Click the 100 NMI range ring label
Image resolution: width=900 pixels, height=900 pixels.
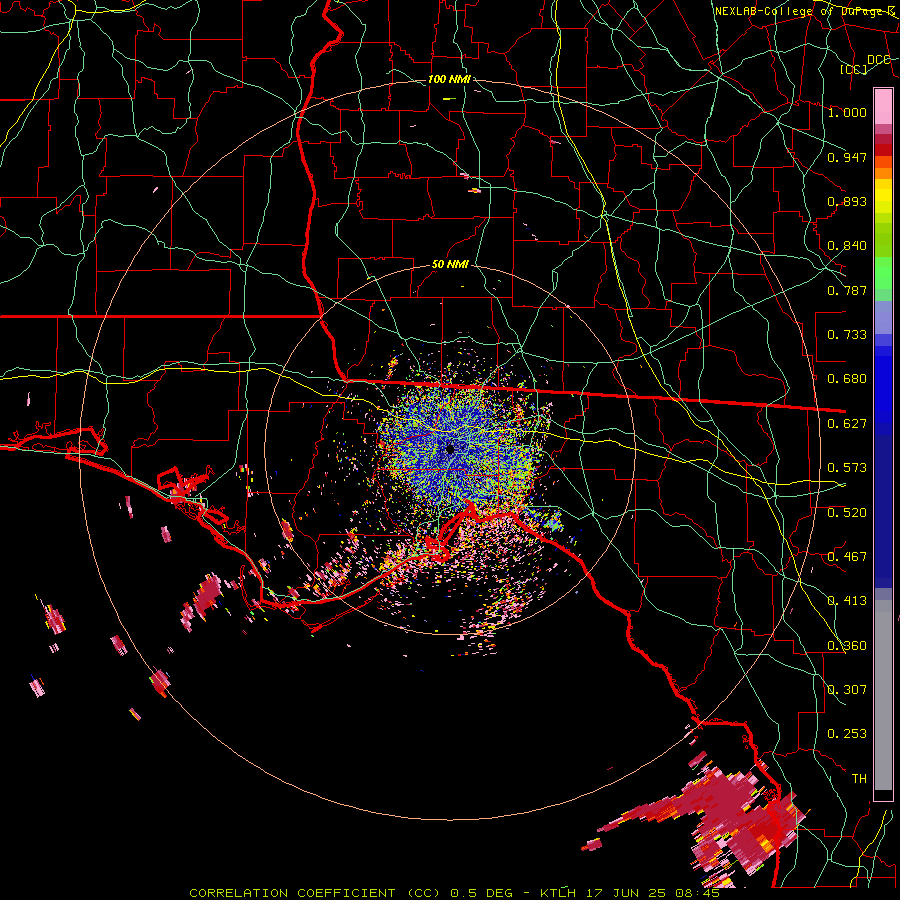pyautogui.click(x=449, y=79)
